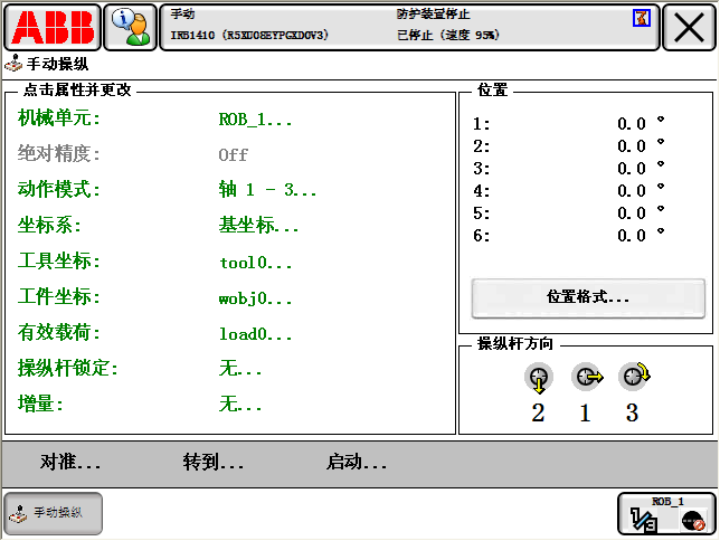
Task: Change joystick lock value 无...
Action: coord(240,368)
